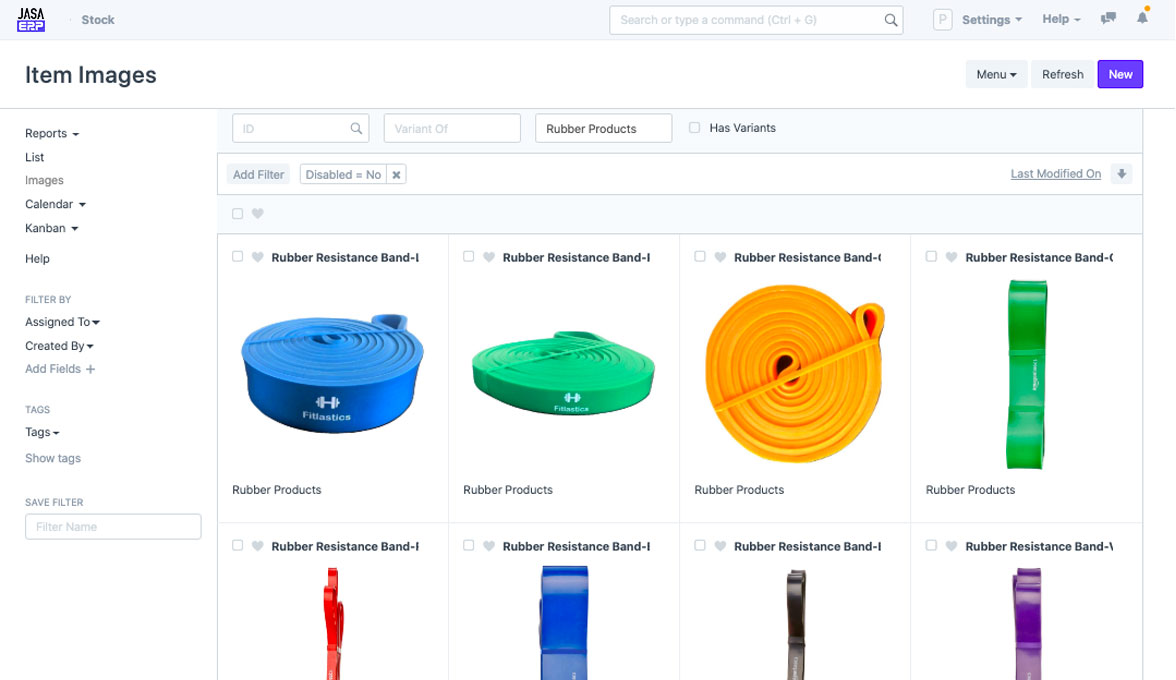Enable the Has Variants checkbox

point(694,128)
